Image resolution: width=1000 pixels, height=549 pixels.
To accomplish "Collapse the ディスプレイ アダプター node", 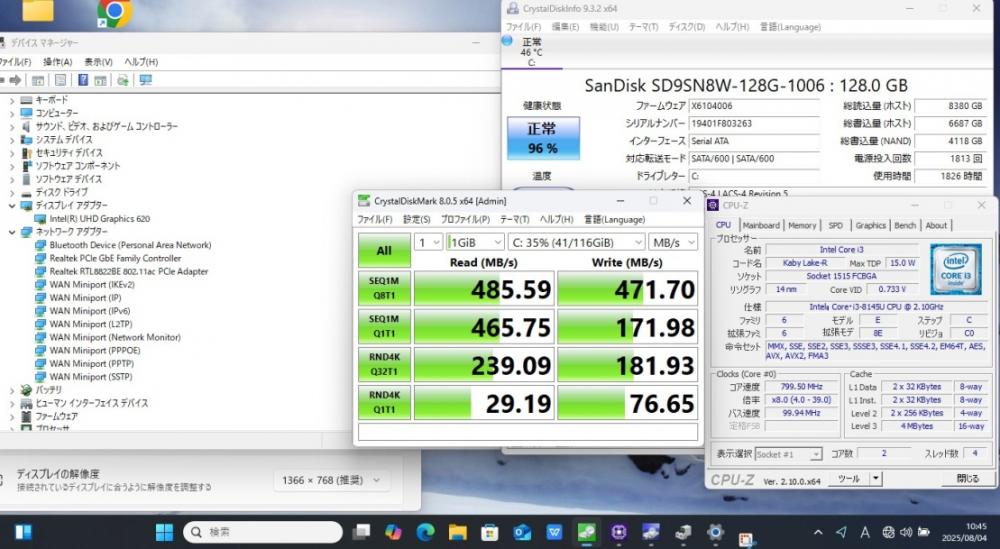I will click(11, 205).
